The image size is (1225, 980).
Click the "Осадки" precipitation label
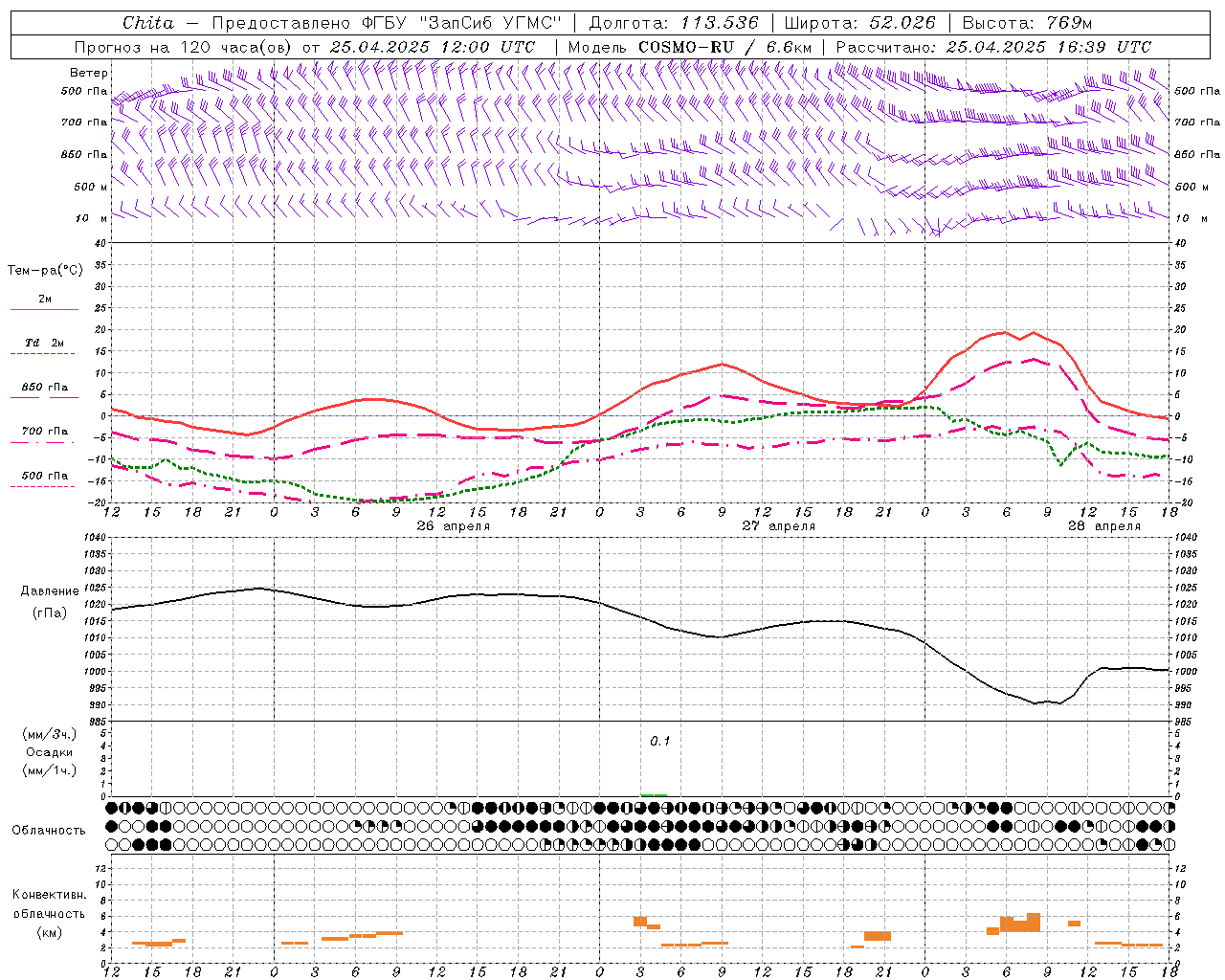(x=50, y=752)
